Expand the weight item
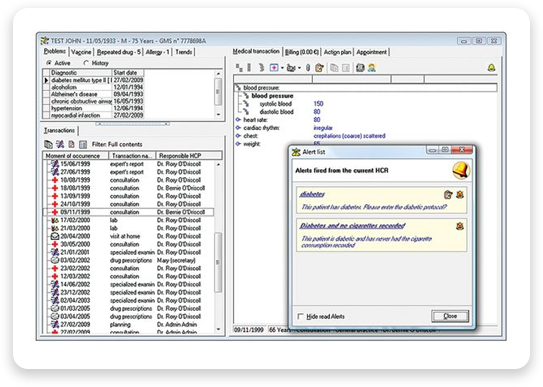Viewport: 543px width, 387px height. [238, 144]
